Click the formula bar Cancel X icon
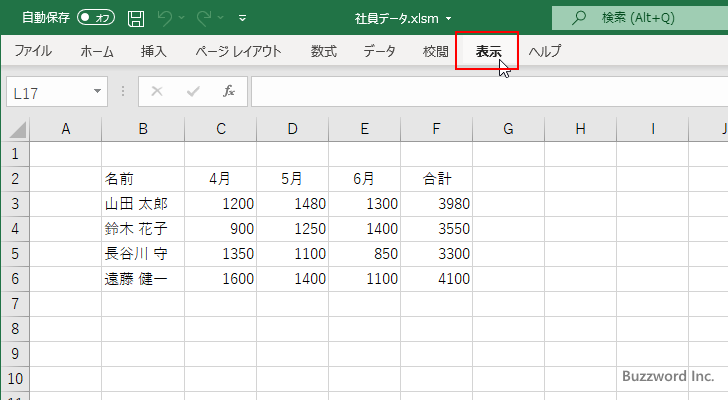The width and height of the screenshot is (728, 400). 157,91
